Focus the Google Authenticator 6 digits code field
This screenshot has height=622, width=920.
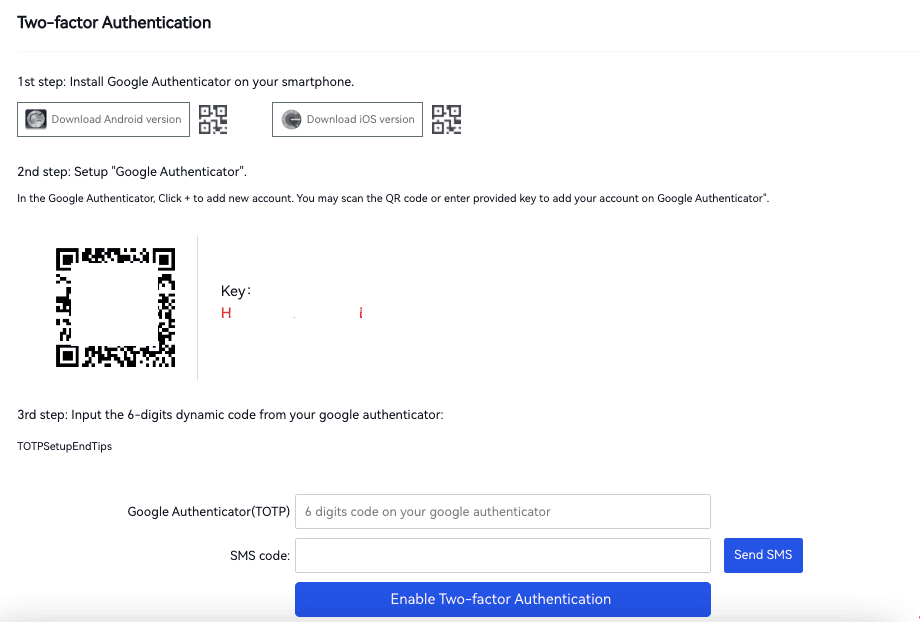[x=502, y=511]
